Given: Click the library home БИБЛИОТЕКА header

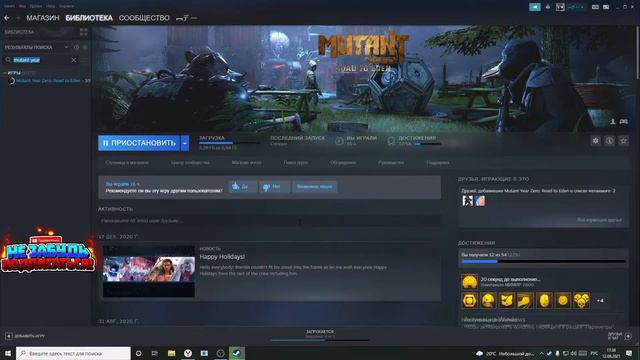Looking at the screenshot, I should click(x=19, y=32).
